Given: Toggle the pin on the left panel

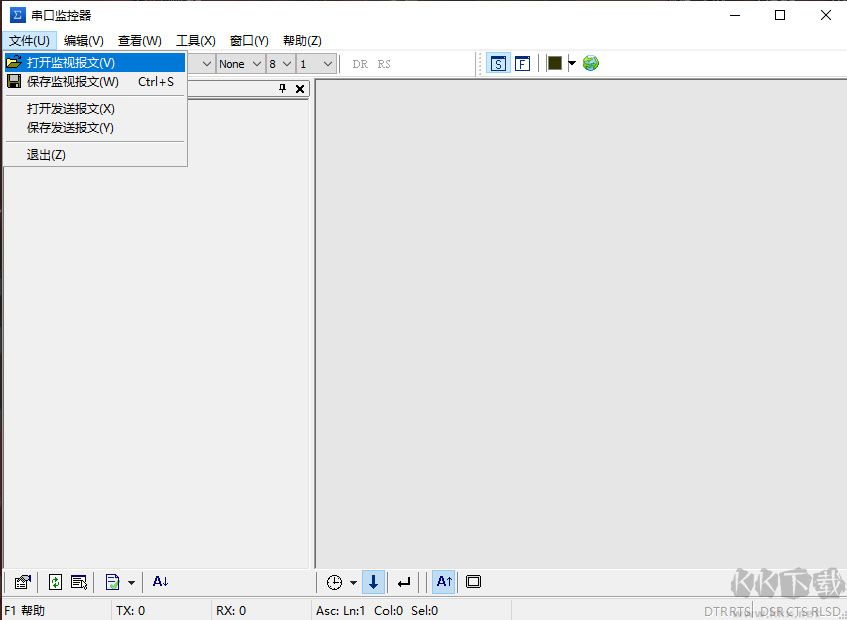Looking at the screenshot, I should [282, 89].
